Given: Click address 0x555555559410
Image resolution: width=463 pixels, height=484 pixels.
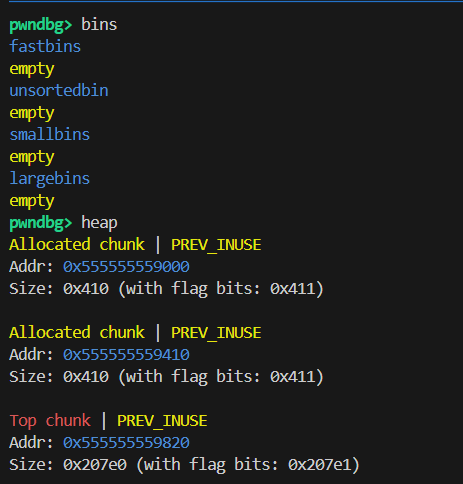Looking at the screenshot, I should pyautogui.click(x=126, y=355).
